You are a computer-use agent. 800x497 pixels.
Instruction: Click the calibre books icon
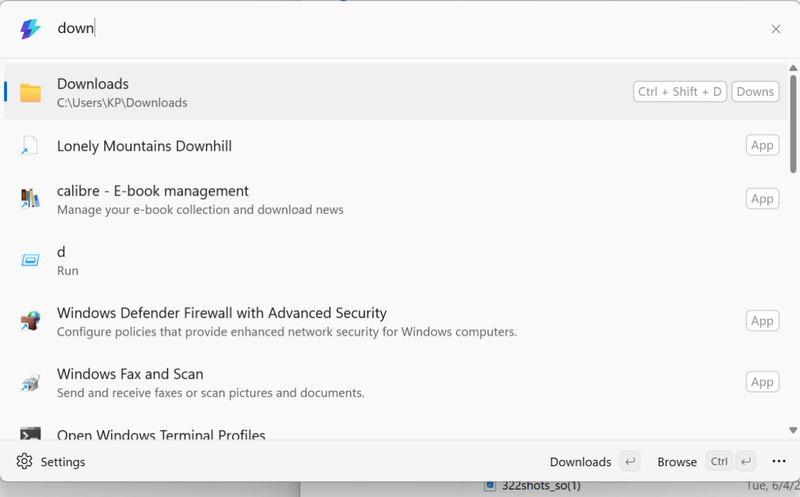(x=30, y=198)
